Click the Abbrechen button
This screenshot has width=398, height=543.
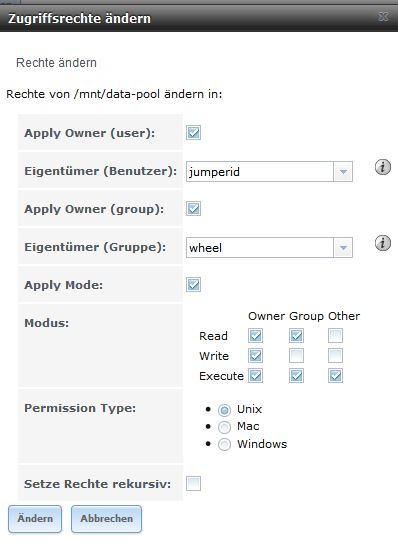click(106, 519)
